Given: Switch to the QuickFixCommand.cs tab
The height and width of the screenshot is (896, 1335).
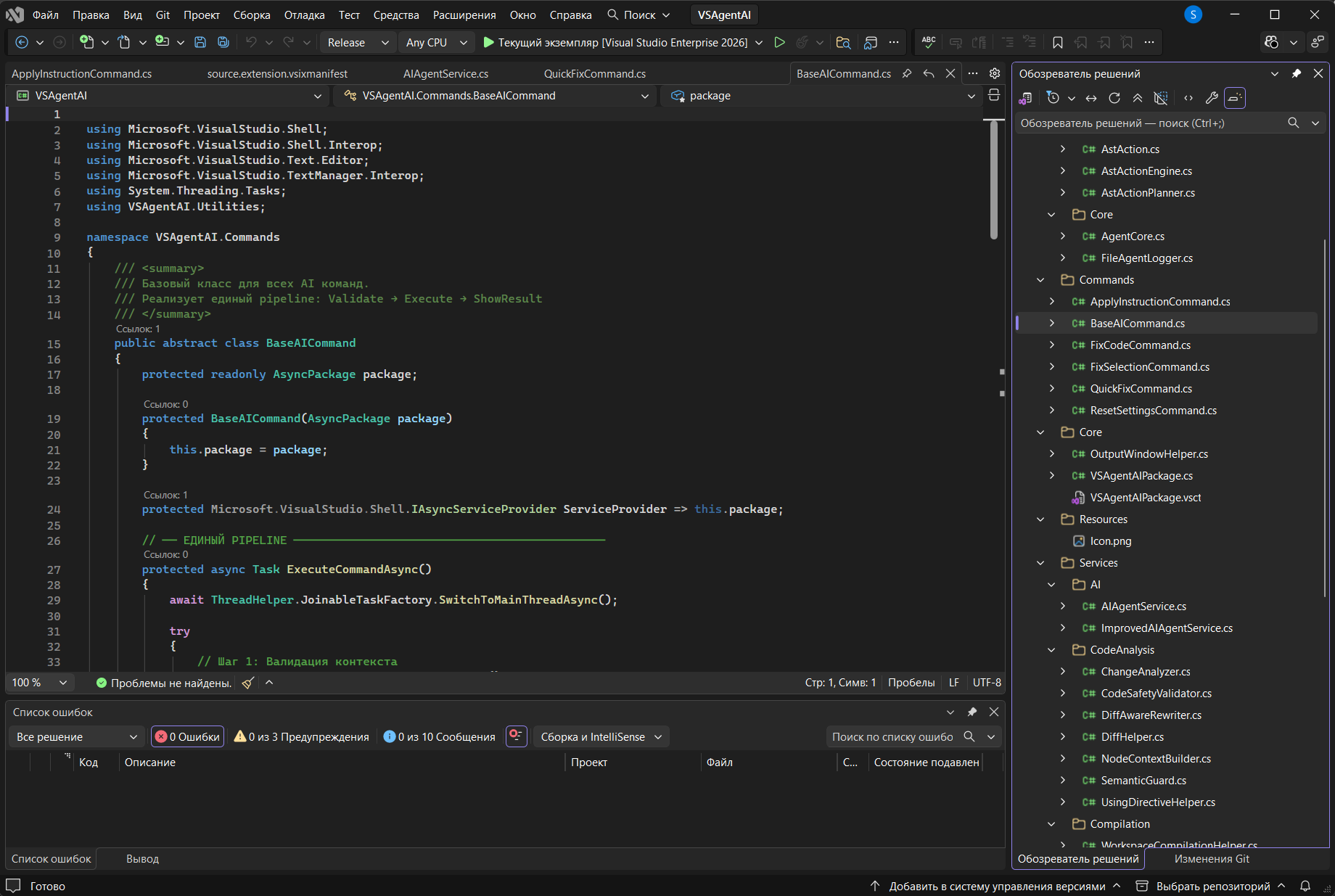Looking at the screenshot, I should tap(595, 74).
